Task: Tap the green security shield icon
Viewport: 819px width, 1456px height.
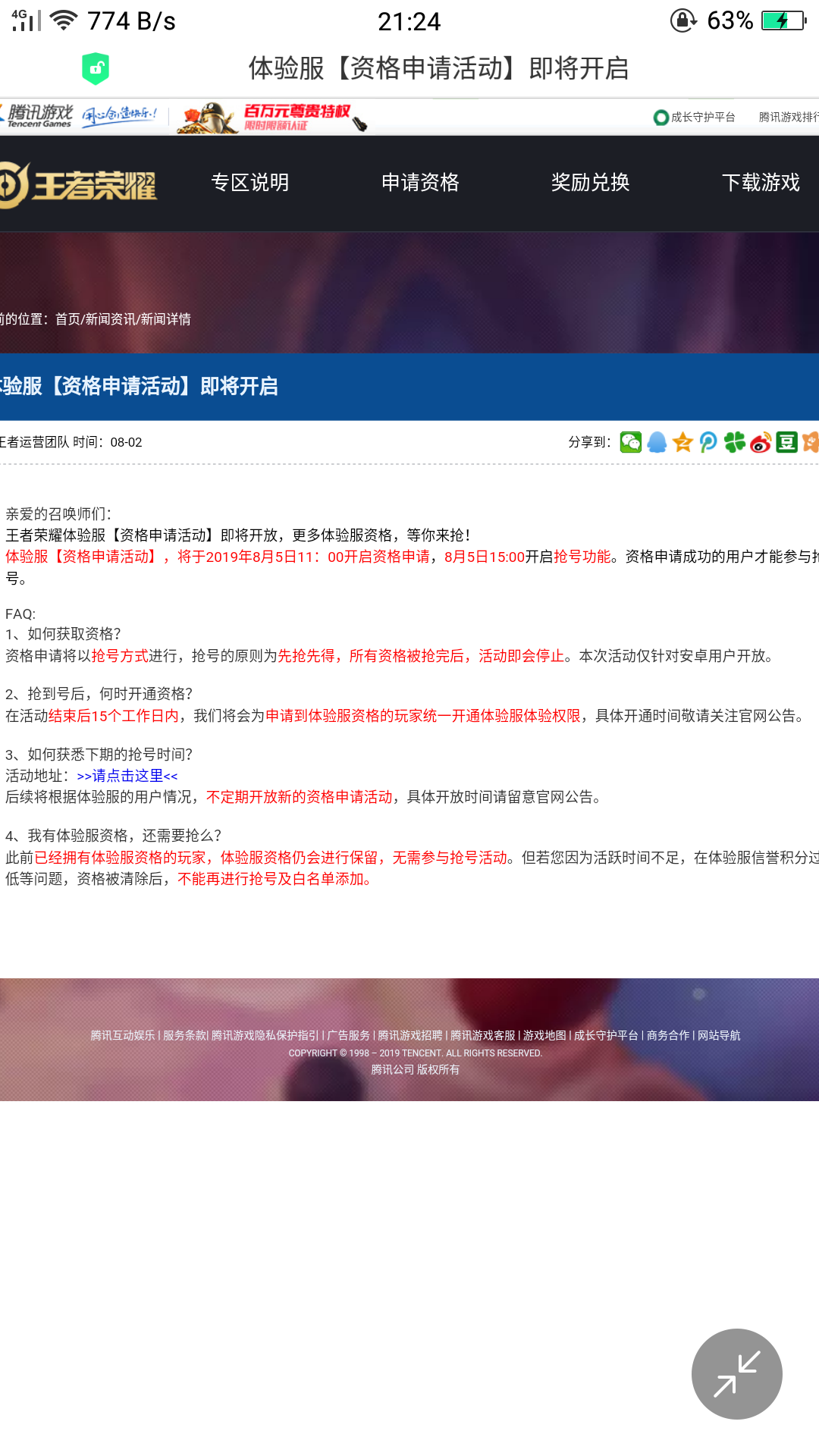Action: [96, 68]
